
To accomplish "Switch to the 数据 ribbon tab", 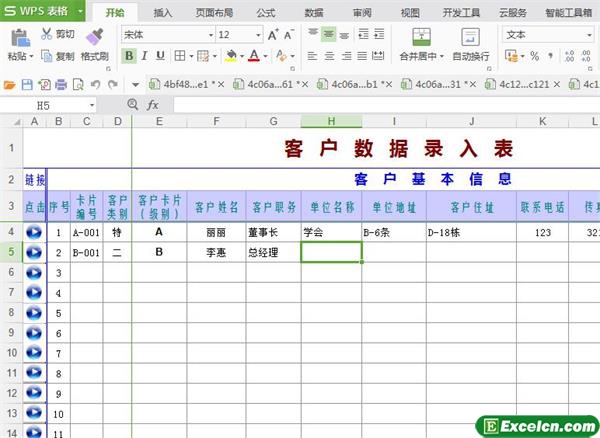I will tap(314, 13).
